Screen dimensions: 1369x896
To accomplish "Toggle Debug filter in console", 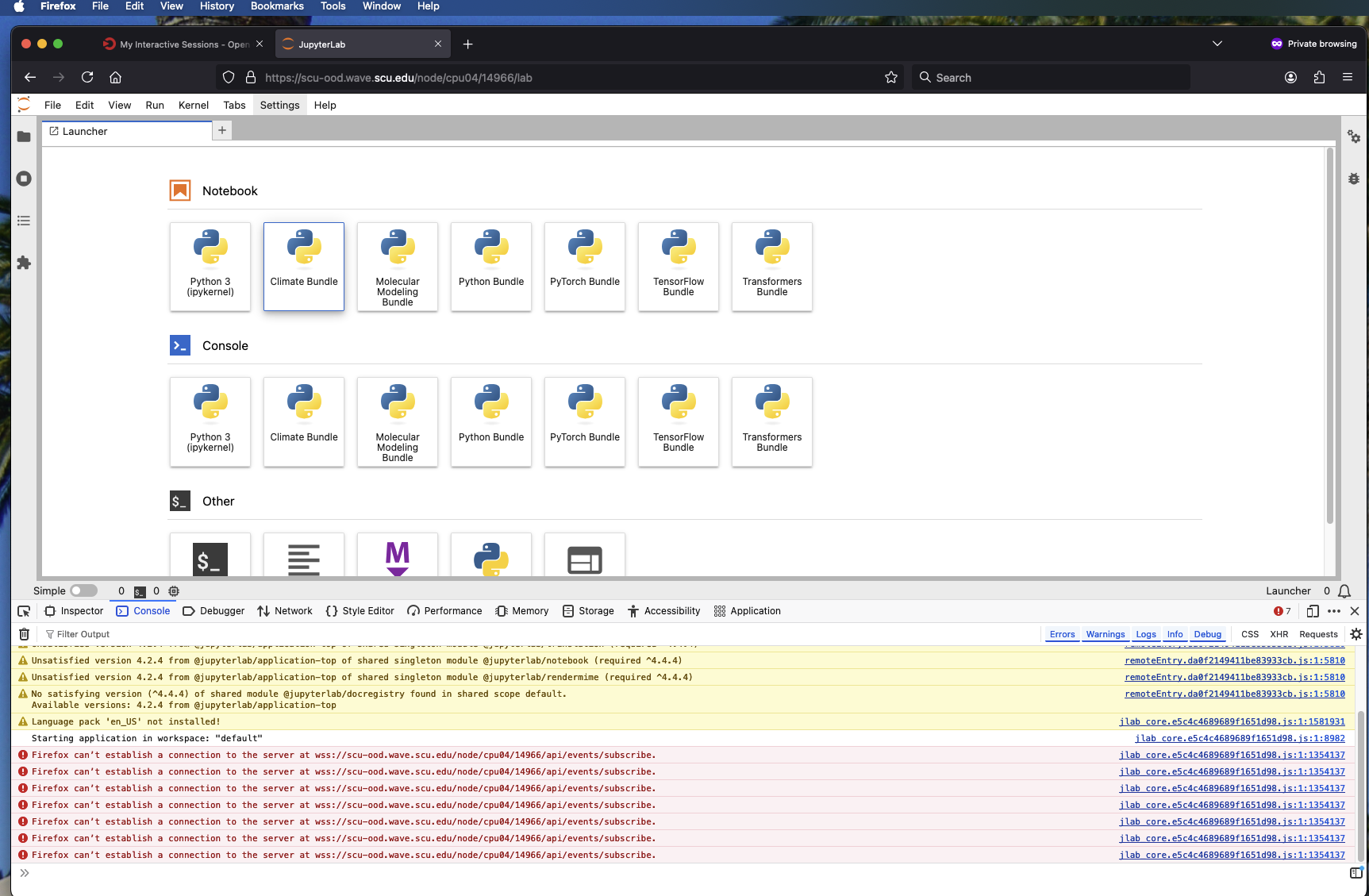I will 1208,634.
